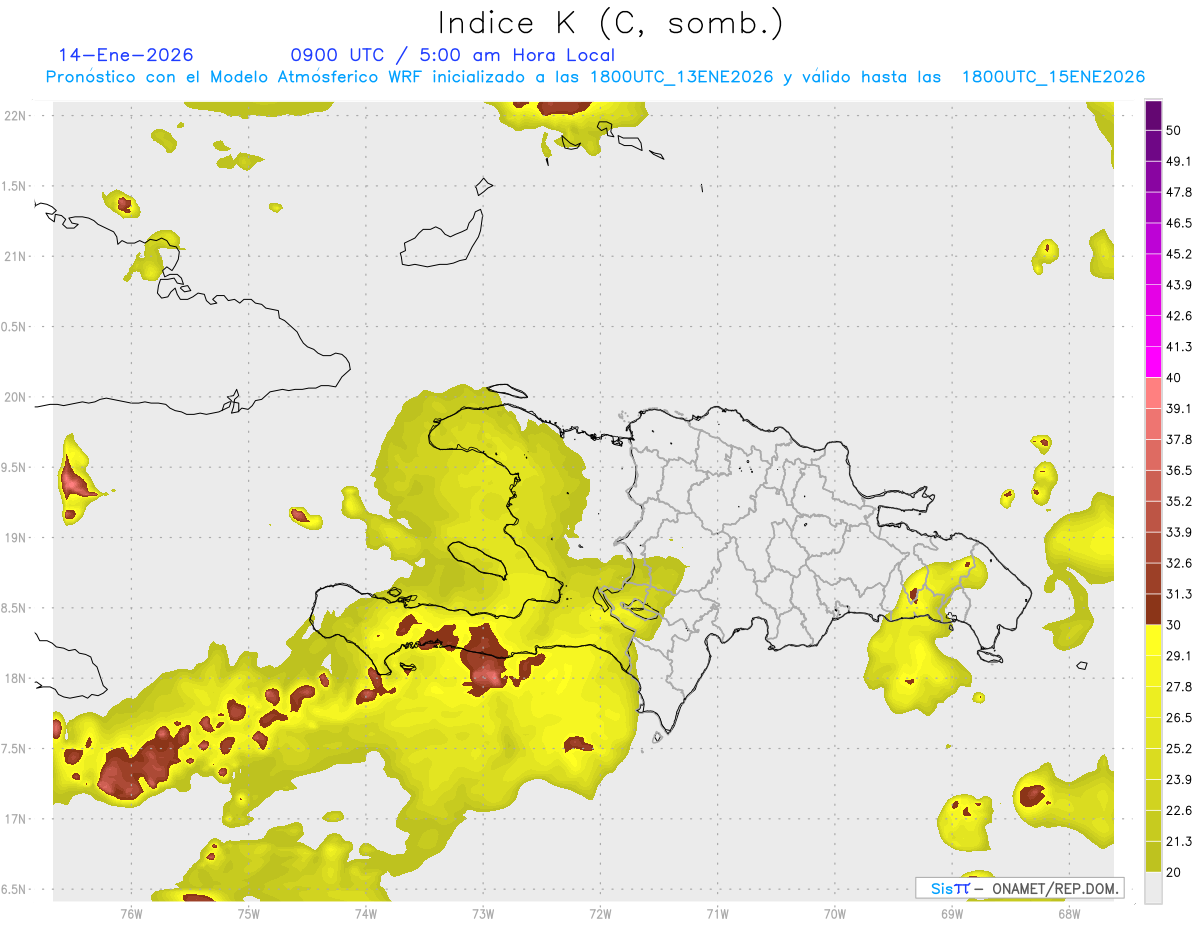Click the "30" color scale label
1200x927 pixels.
pos(1173,625)
